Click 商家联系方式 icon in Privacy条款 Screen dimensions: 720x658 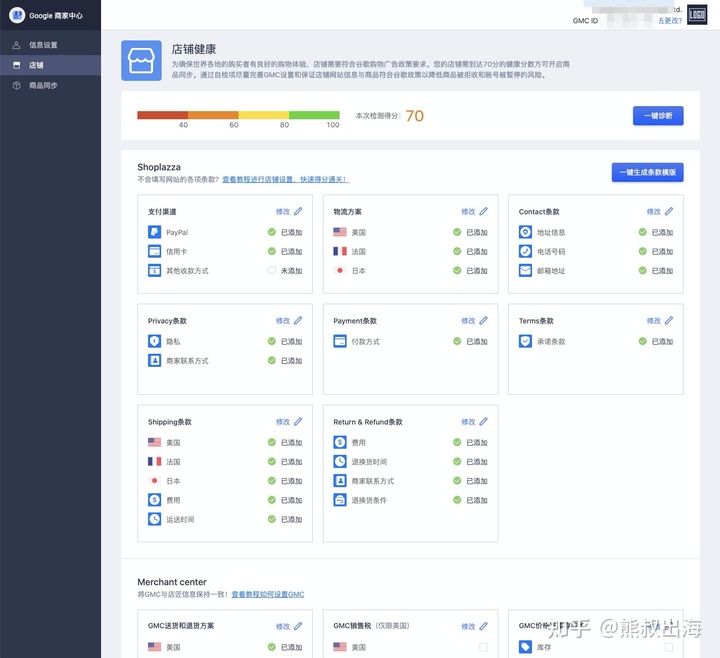tap(154, 360)
